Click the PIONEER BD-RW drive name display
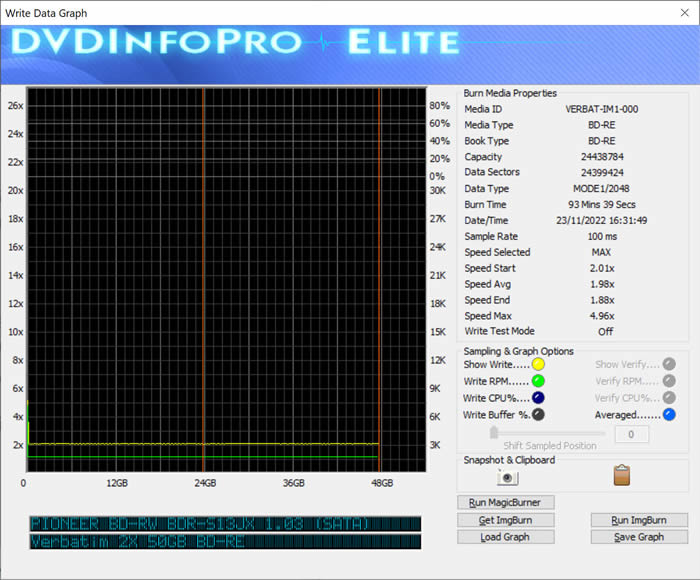Screen dimensions: 700x580 (x=225, y=524)
